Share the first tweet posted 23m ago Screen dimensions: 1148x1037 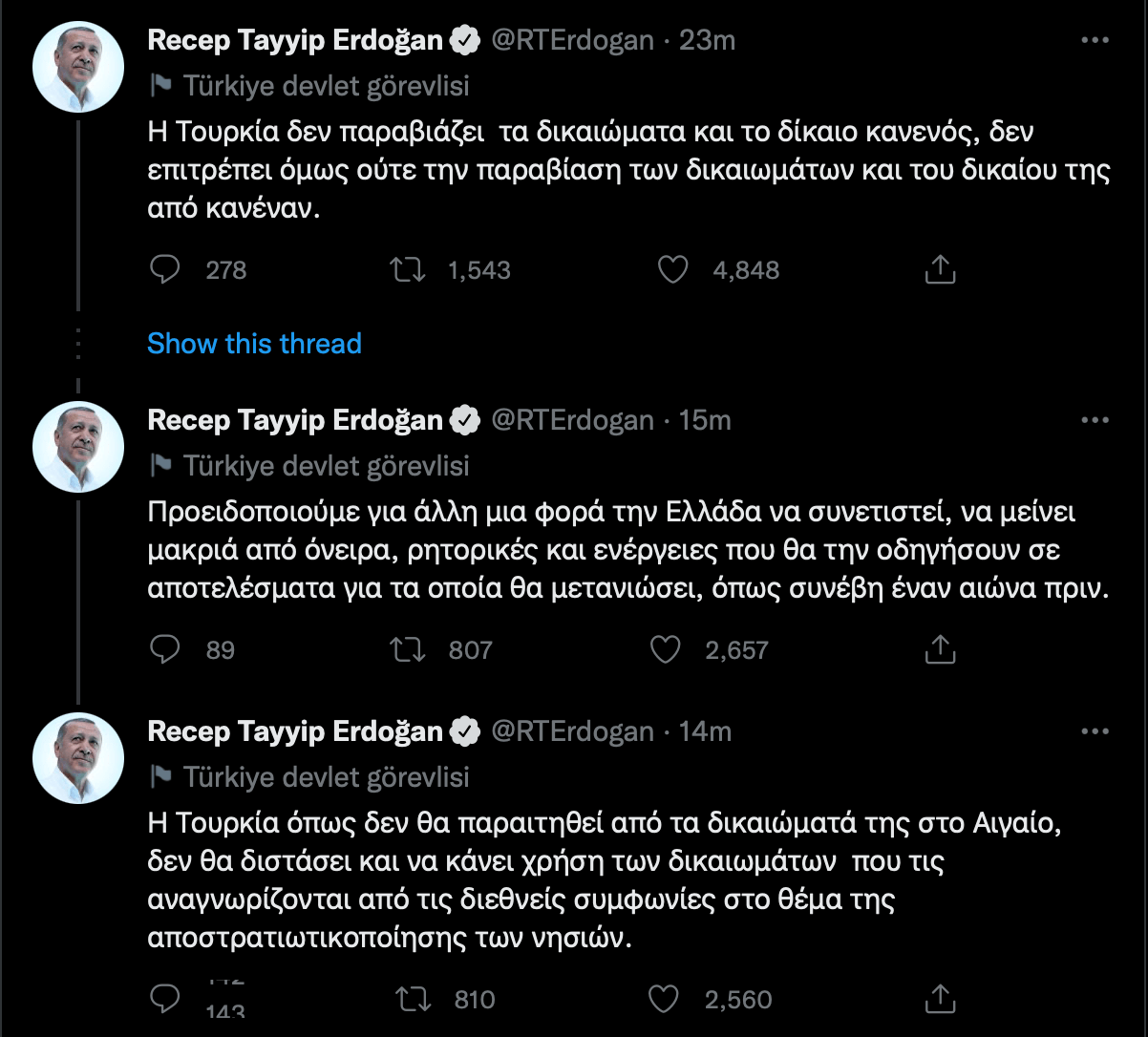(x=941, y=270)
